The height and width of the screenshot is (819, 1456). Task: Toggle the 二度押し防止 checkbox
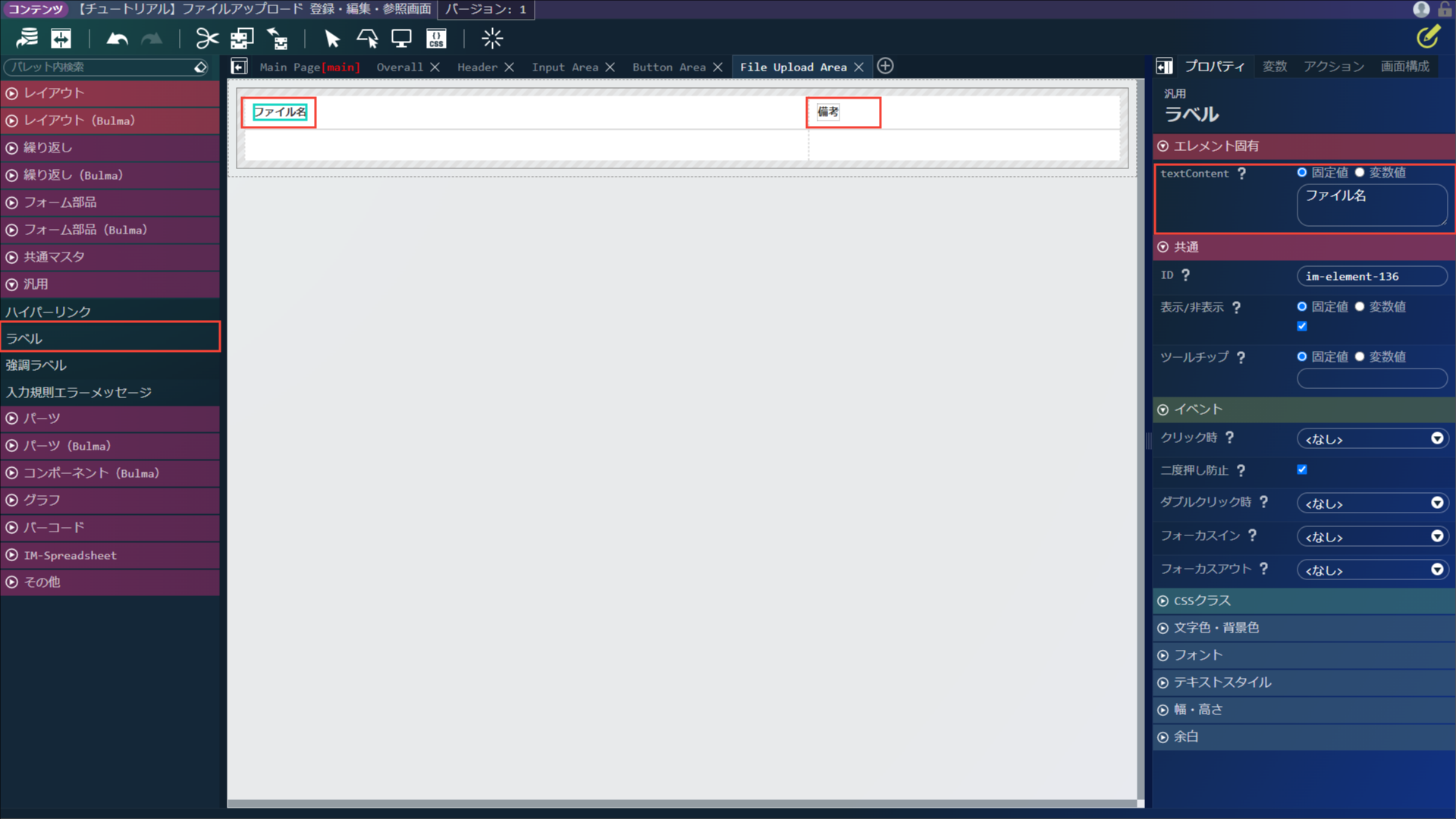1302,469
